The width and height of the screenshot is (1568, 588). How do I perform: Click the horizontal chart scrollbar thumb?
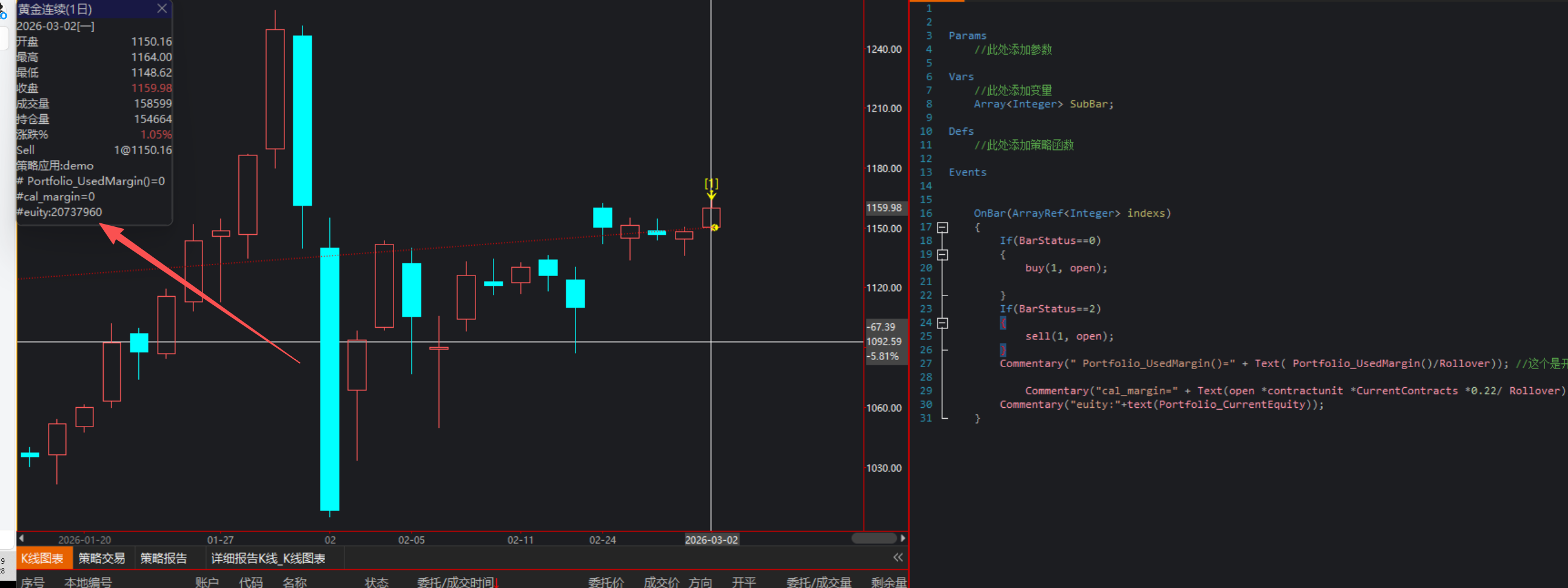pyautogui.click(x=874, y=539)
